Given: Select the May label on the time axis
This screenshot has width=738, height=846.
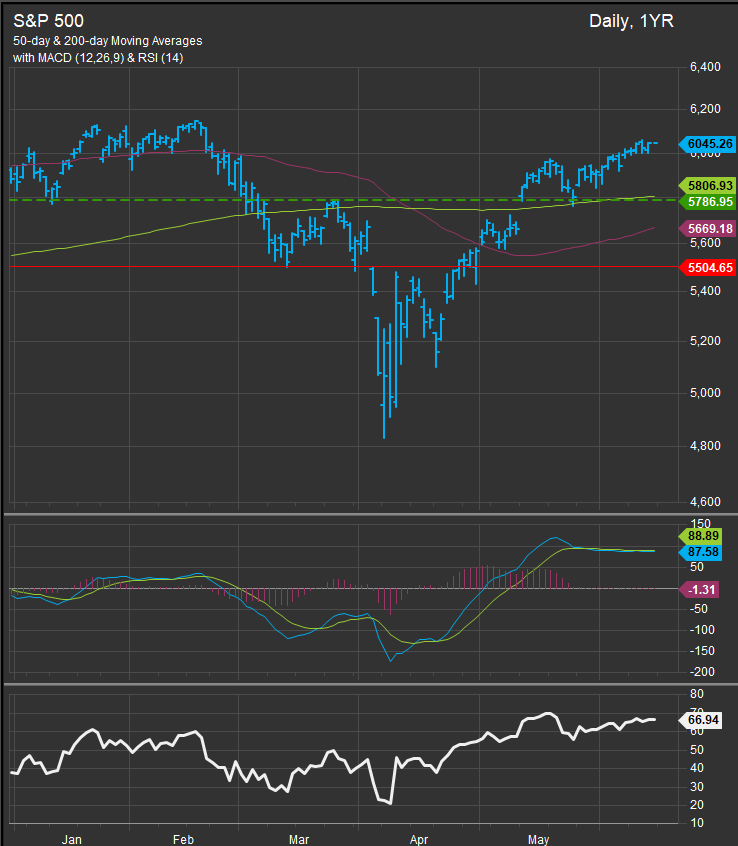Looking at the screenshot, I should coord(540,838).
